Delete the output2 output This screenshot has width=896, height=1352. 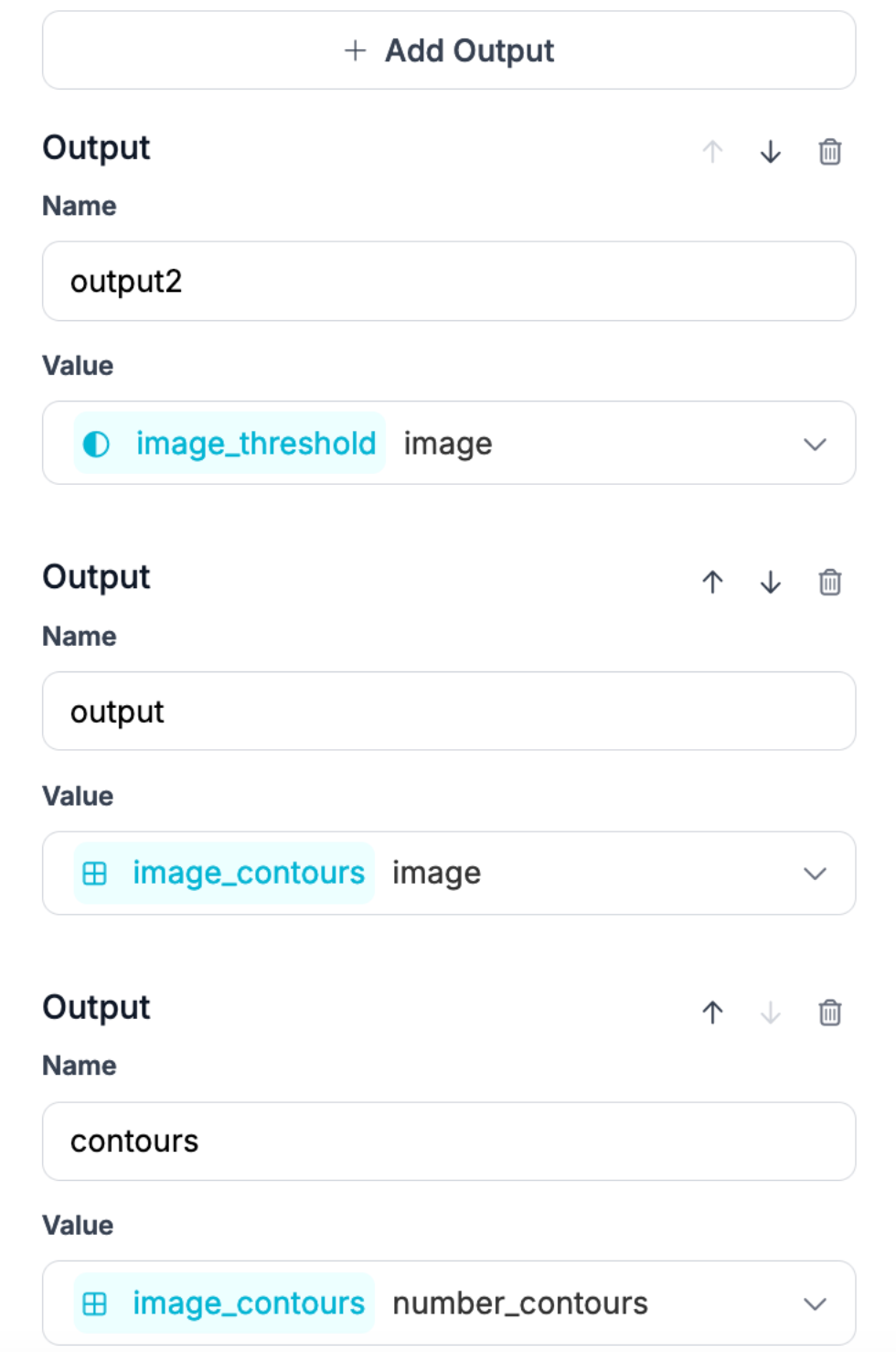pos(829,152)
